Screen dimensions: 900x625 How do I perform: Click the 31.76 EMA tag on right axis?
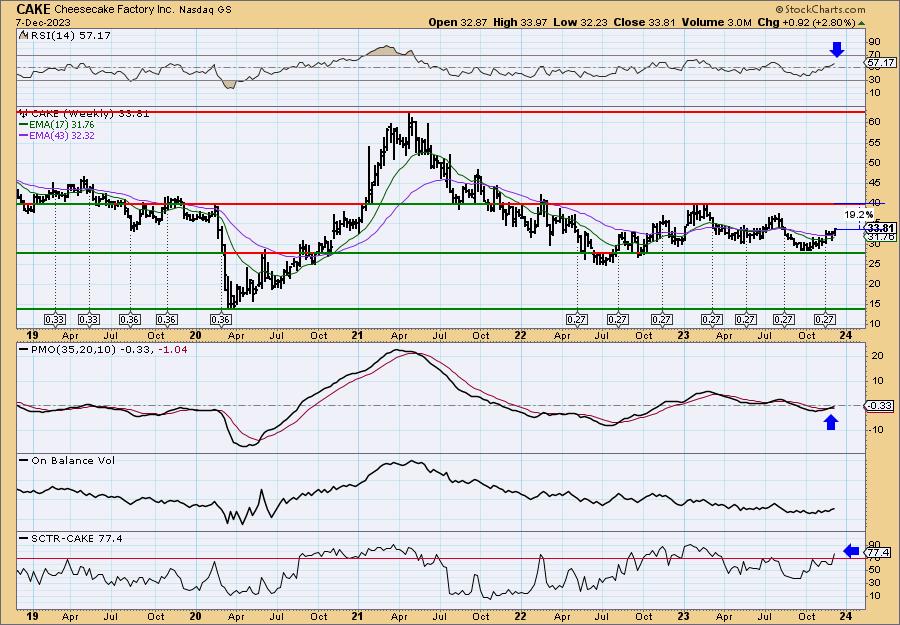pos(880,236)
